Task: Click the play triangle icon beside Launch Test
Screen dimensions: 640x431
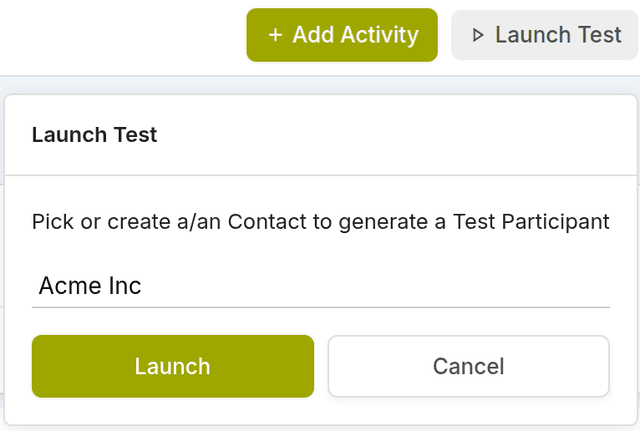Action: 478,35
